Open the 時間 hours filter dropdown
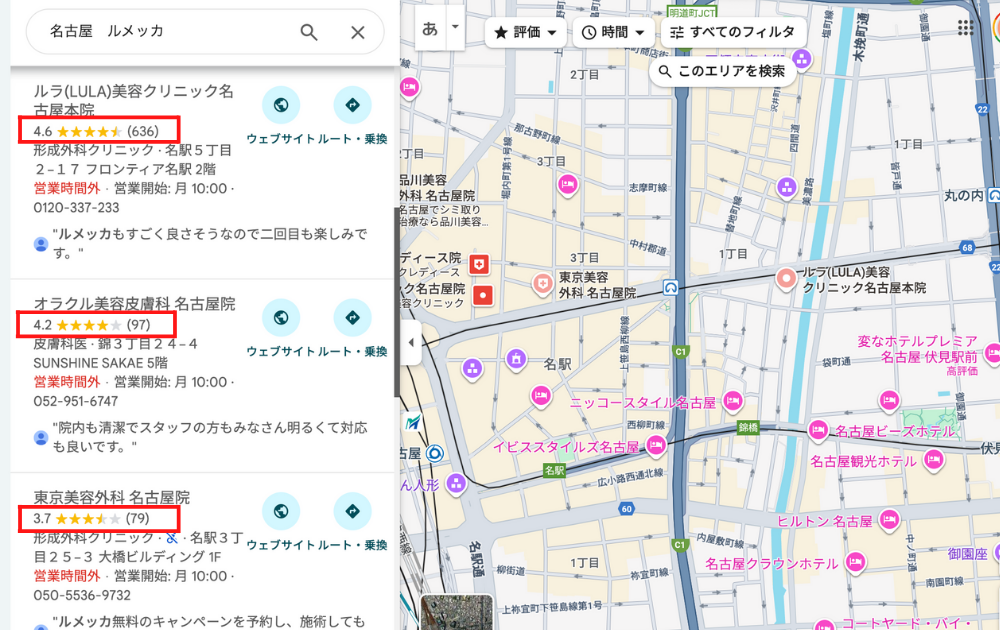 click(613, 32)
